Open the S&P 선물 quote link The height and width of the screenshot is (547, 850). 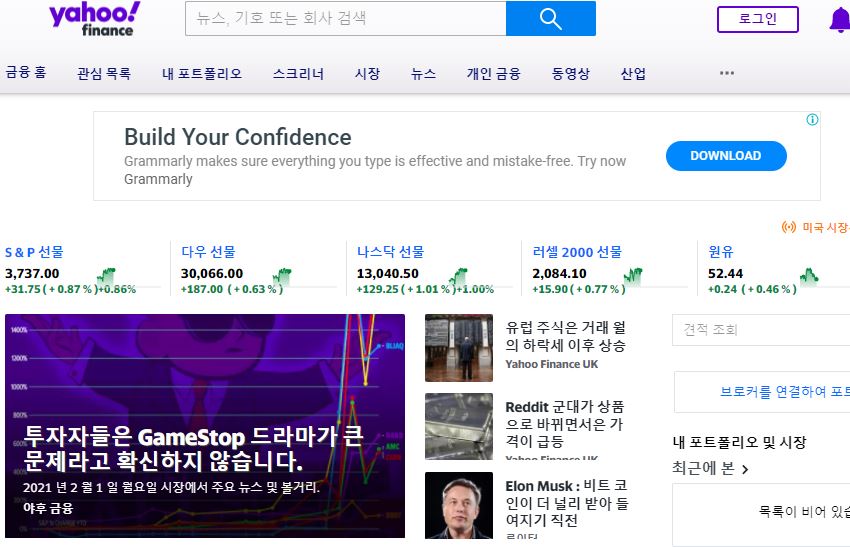[x=34, y=252]
